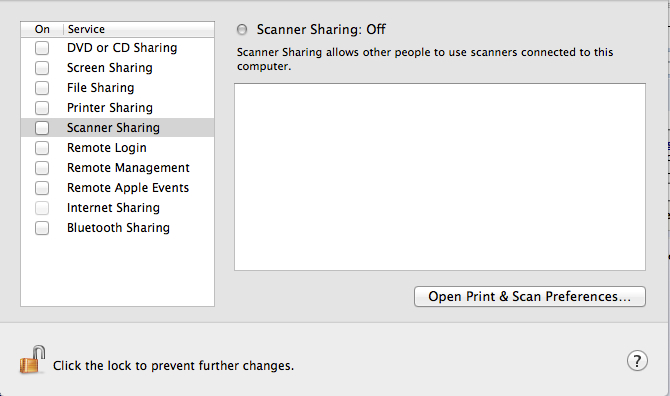Enable the Screen Sharing checkbox
670x396 pixels.
[x=42, y=68]
